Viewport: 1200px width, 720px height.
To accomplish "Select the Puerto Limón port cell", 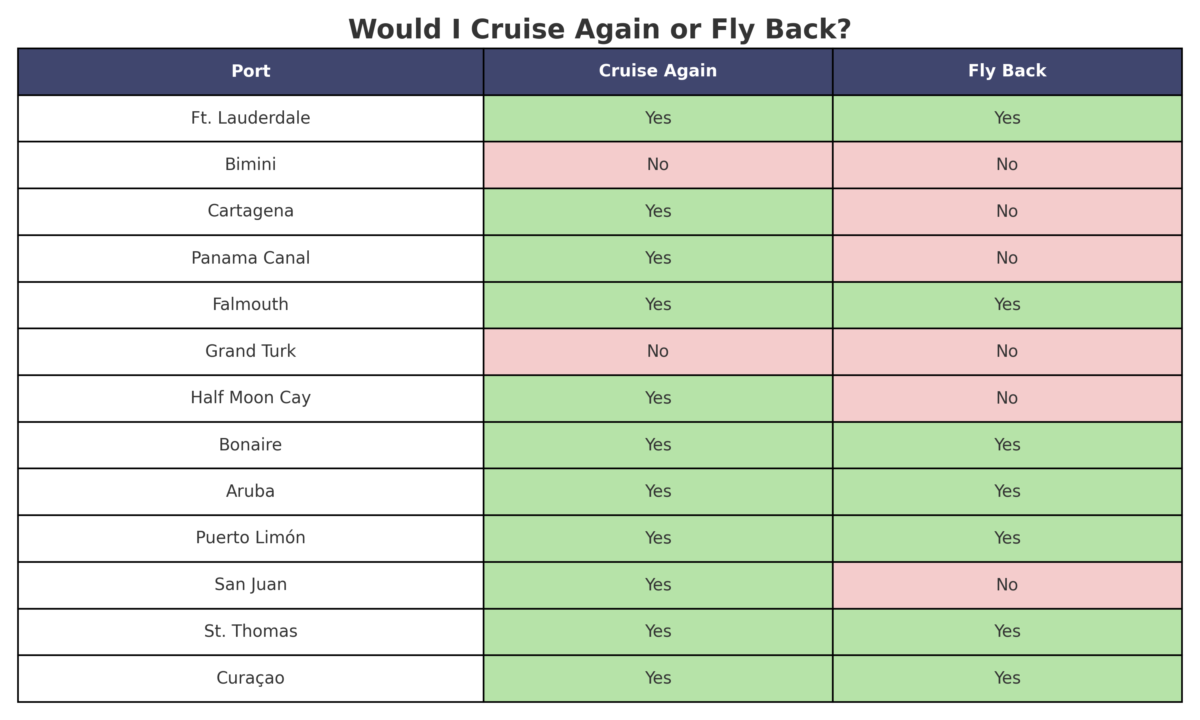I will tap(250, 538).
